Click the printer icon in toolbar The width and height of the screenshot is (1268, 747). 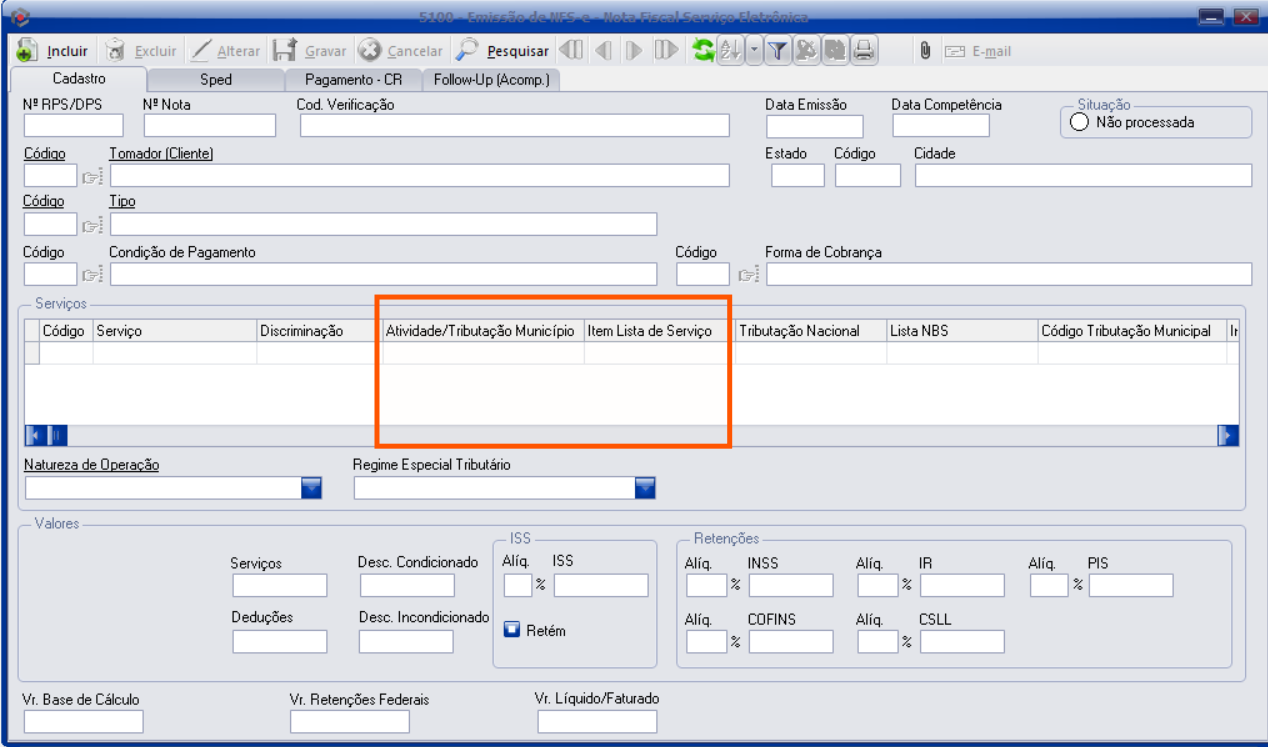click(x=863, y=50)
